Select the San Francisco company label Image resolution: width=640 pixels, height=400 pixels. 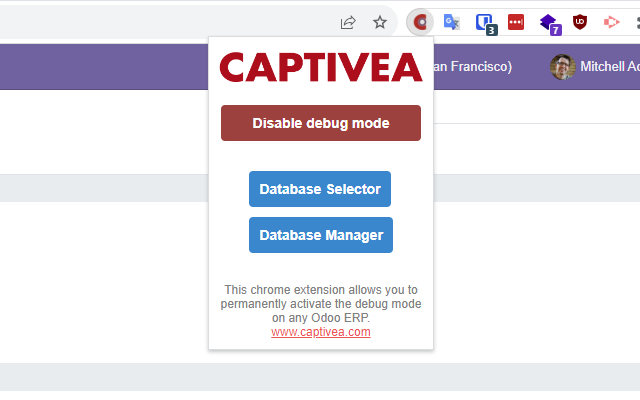(x=473, y=67)
